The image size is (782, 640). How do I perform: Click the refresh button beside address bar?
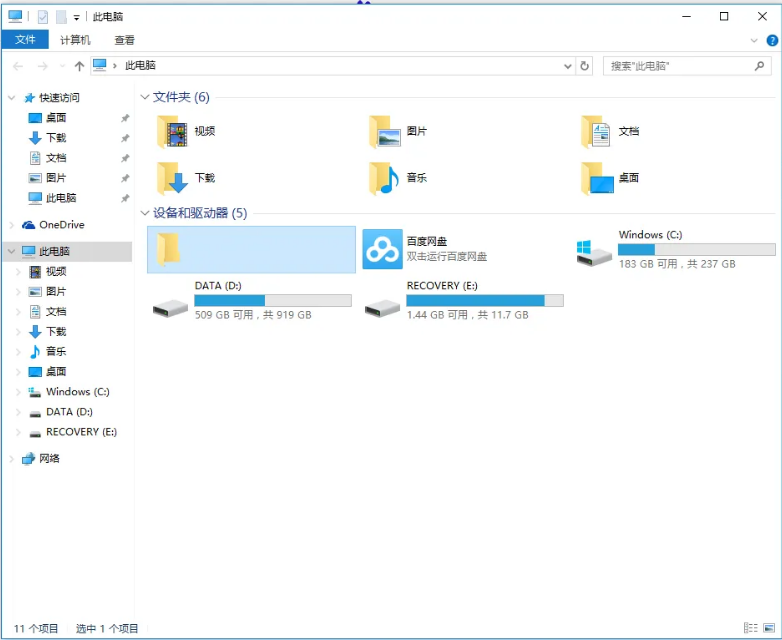[585, 65]
